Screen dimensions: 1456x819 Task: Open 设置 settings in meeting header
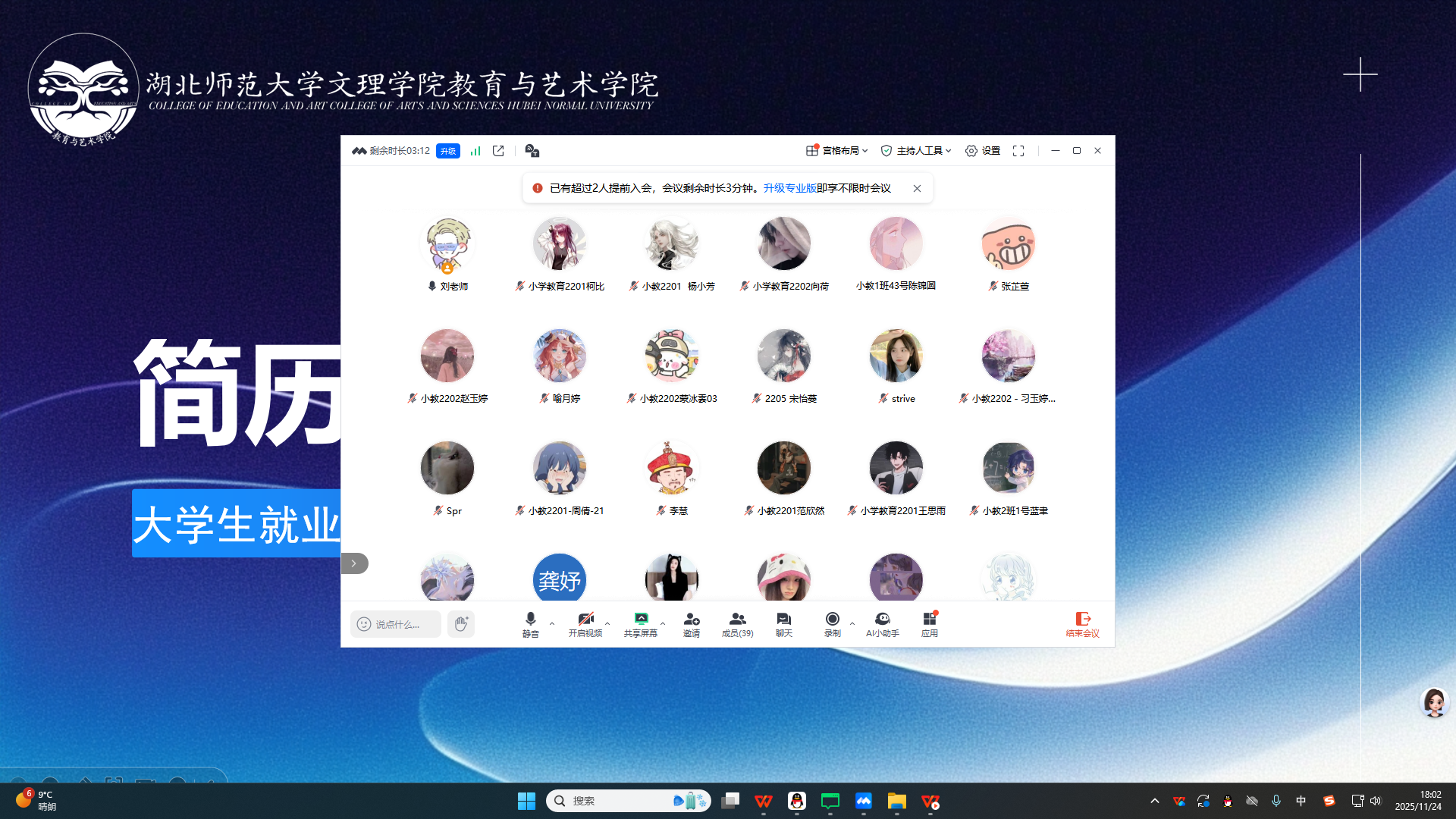[x=983, y=151]
